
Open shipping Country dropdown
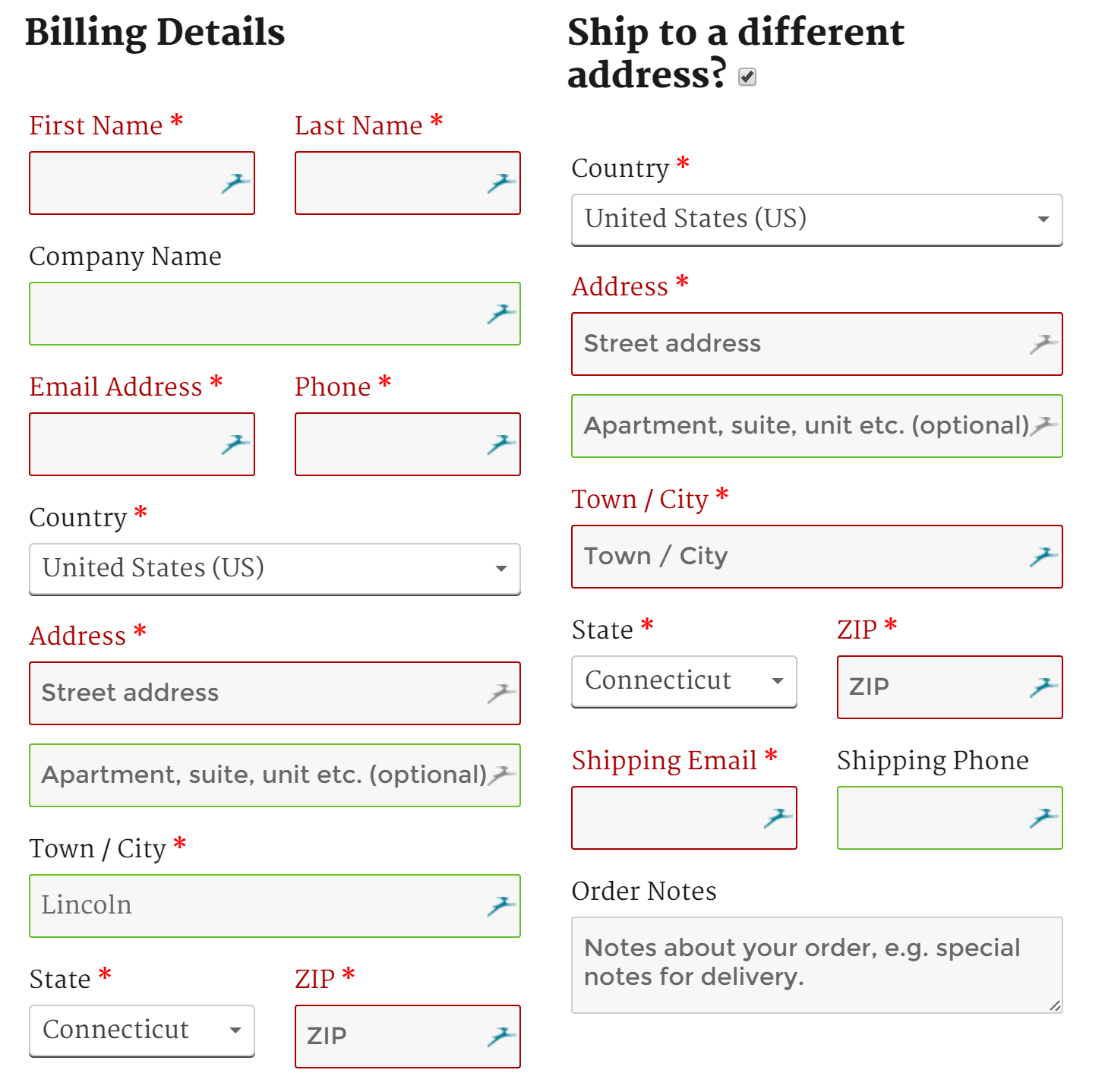816,219
